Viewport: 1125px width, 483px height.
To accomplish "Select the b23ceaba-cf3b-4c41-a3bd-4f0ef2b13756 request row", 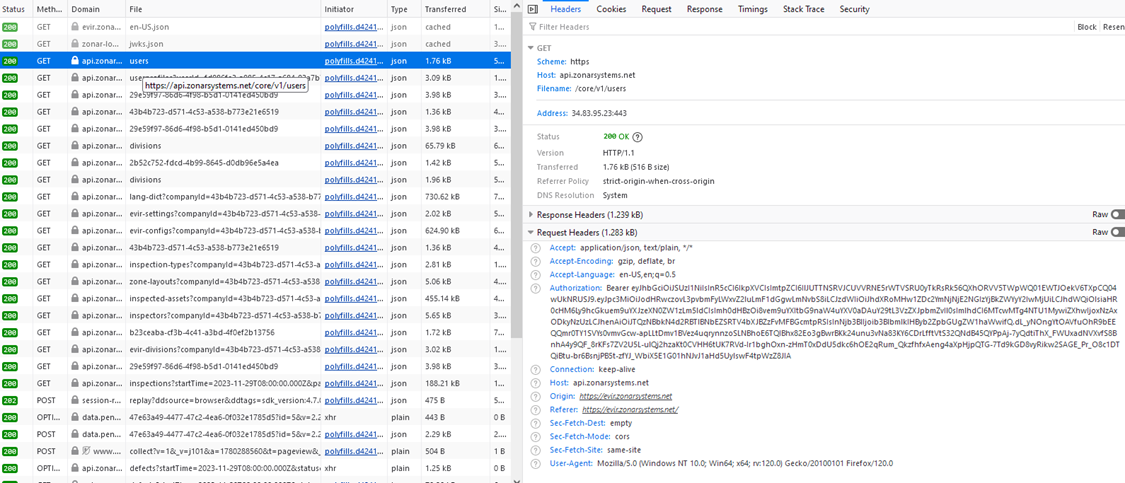I will [x=255, y=332].
